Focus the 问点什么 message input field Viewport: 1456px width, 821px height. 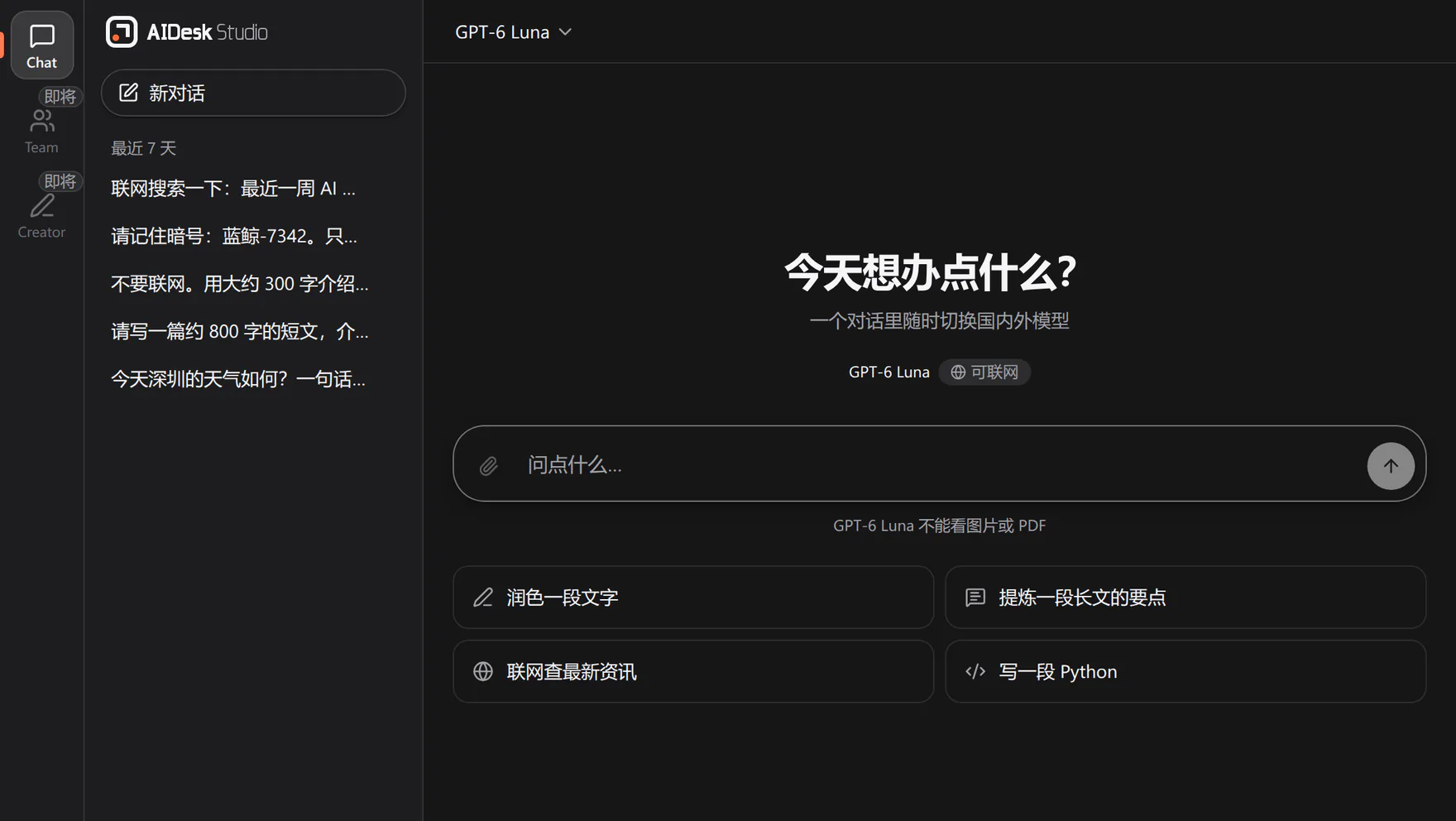coord(939,465)
